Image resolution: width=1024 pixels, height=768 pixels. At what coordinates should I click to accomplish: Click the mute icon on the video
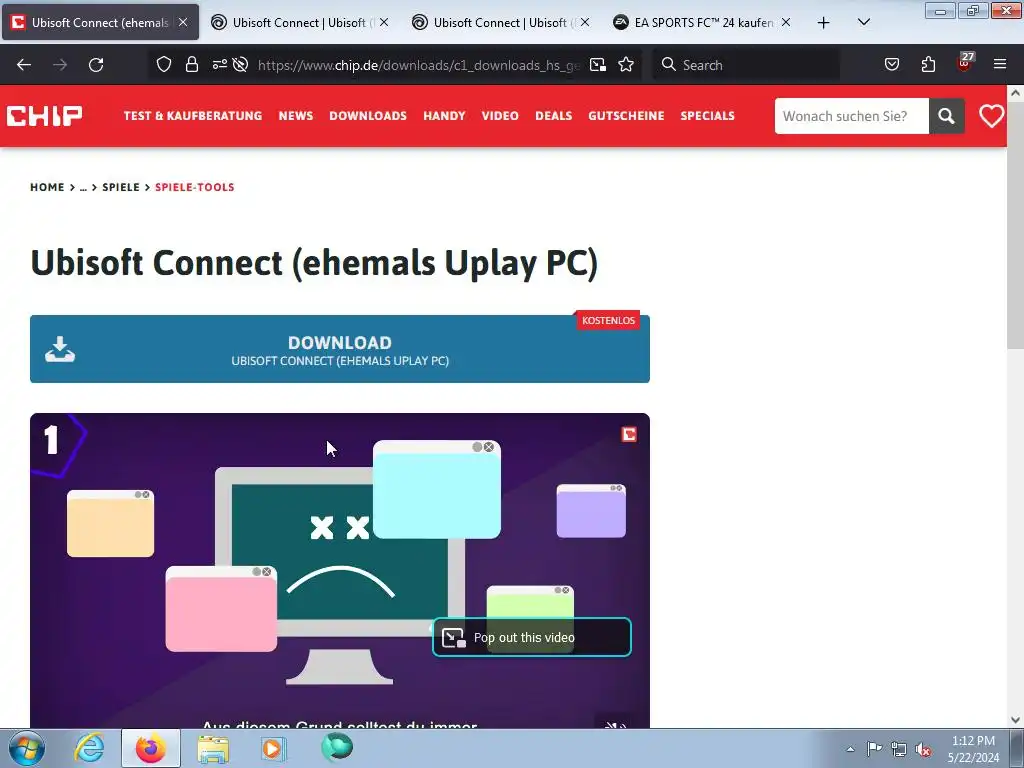[x=615, y=724]
